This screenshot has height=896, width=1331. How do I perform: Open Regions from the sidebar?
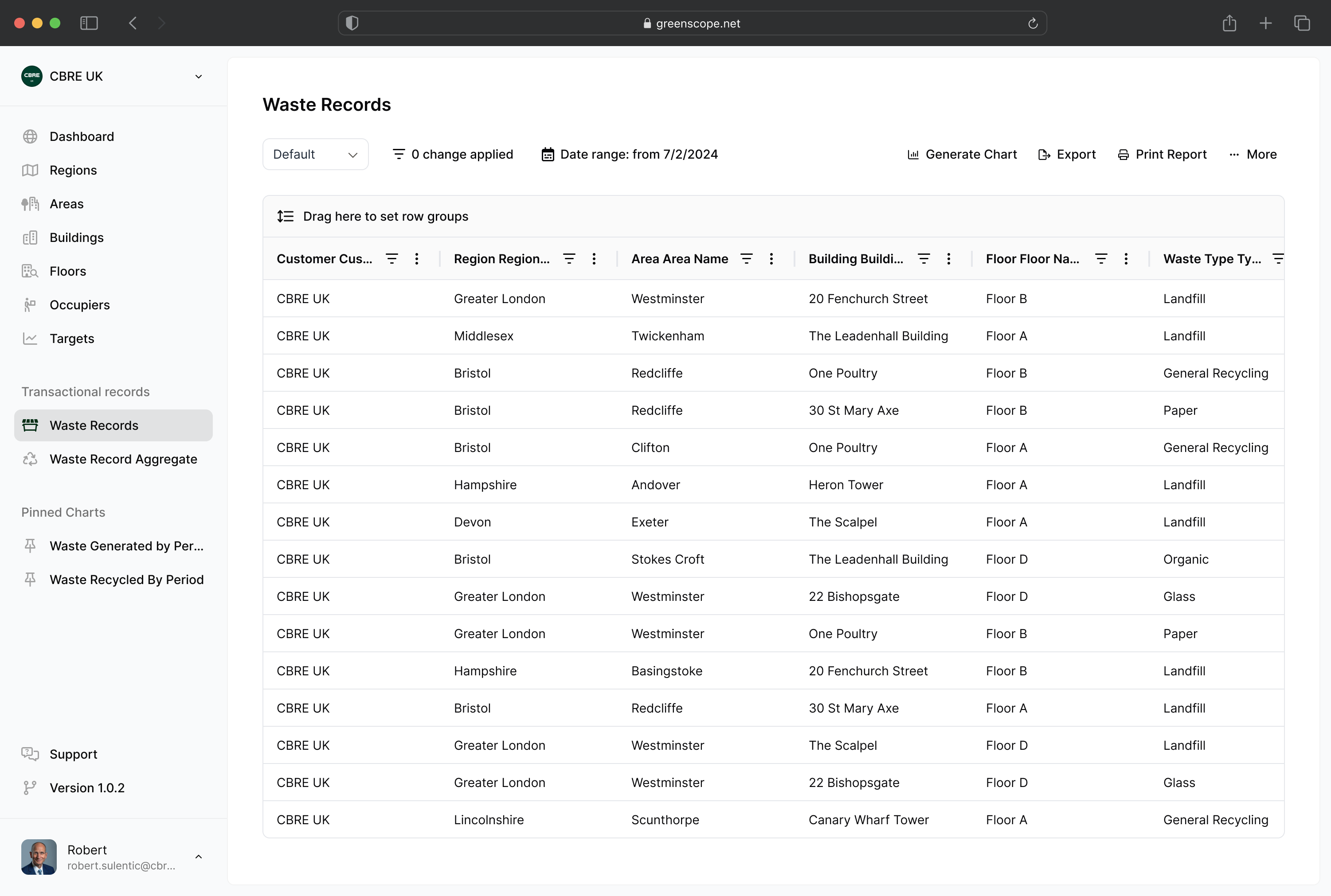(113, 170)
